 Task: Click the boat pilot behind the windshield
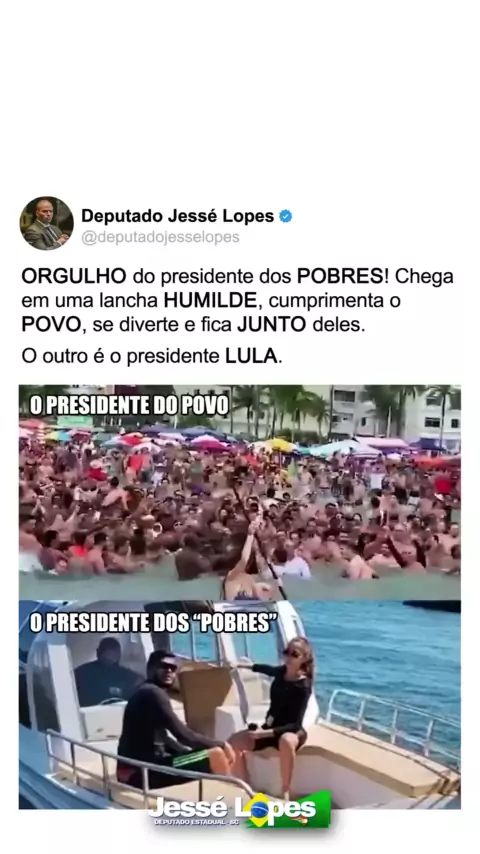tap(106, 671)
